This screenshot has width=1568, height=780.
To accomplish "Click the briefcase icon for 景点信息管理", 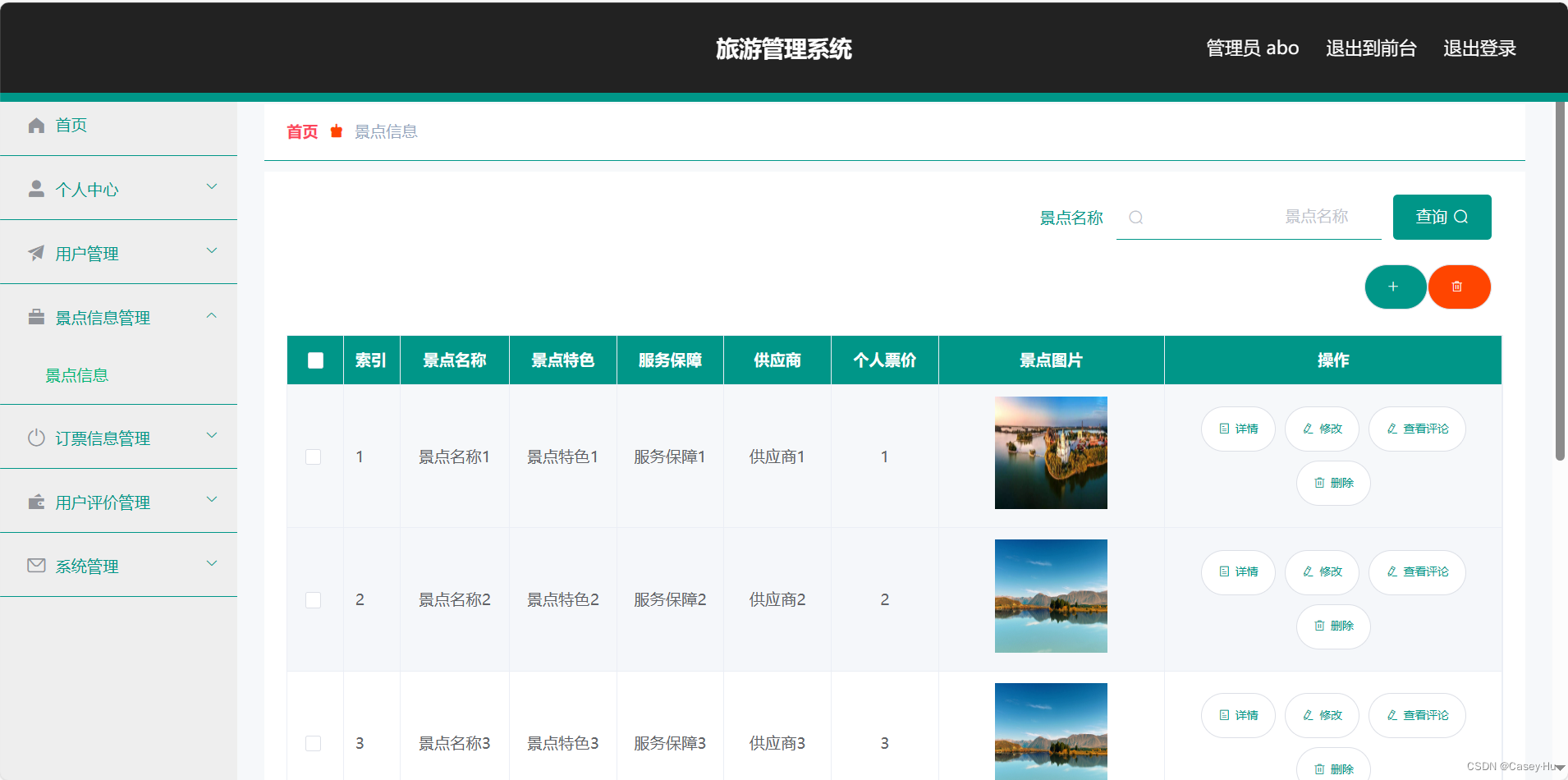I will 36,317.
